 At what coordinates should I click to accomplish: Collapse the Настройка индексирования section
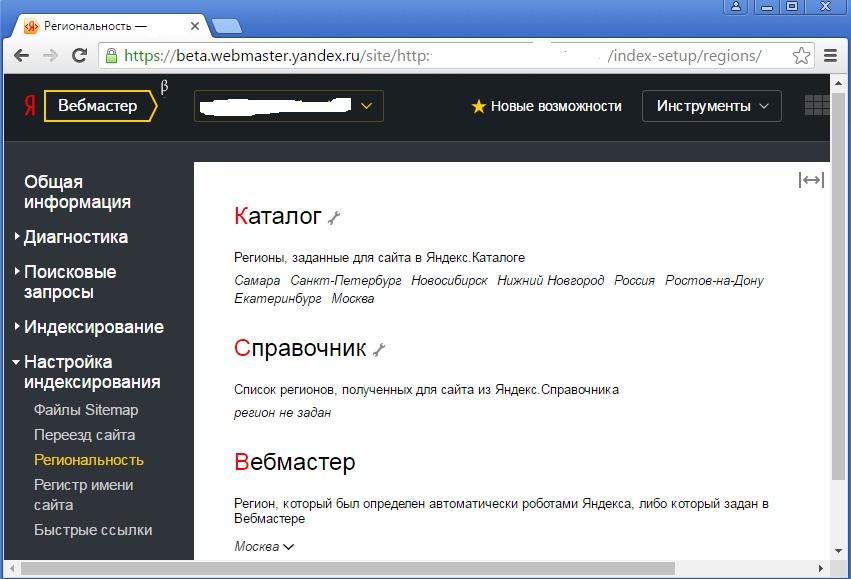(91, 372)
